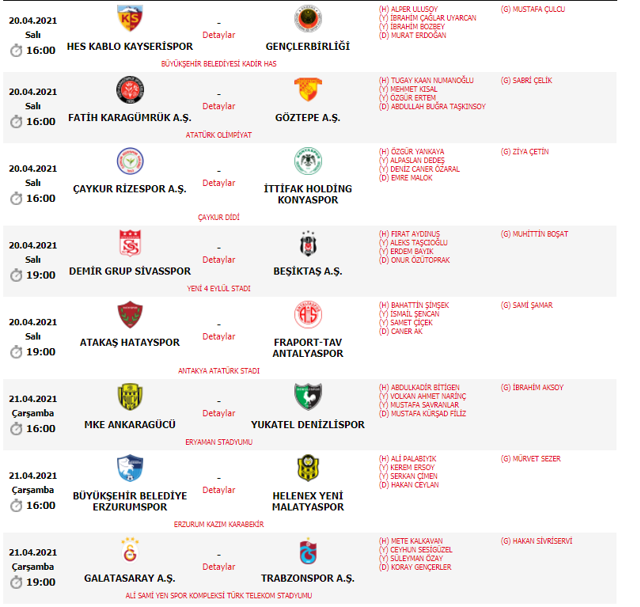Click the clock icon beside Atakaş Hatayspor match
This screenshot has height=607, width=640.
pyautogui.click(x=16, y=352)
